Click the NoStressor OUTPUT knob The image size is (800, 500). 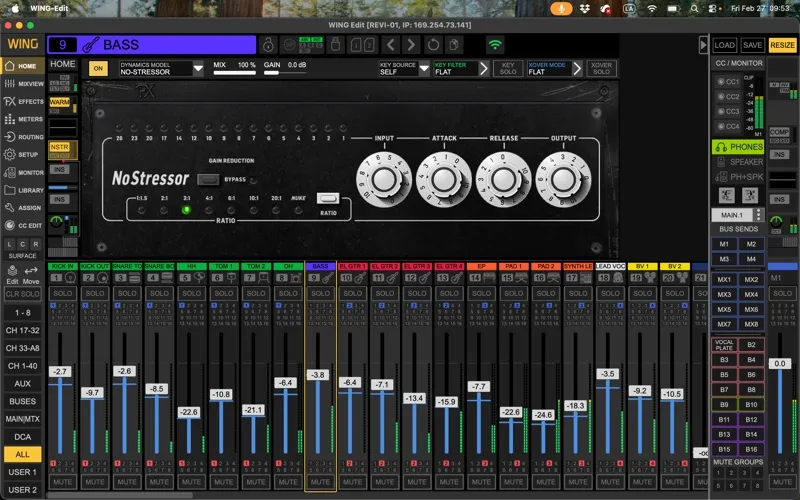(x=563, y=180)
